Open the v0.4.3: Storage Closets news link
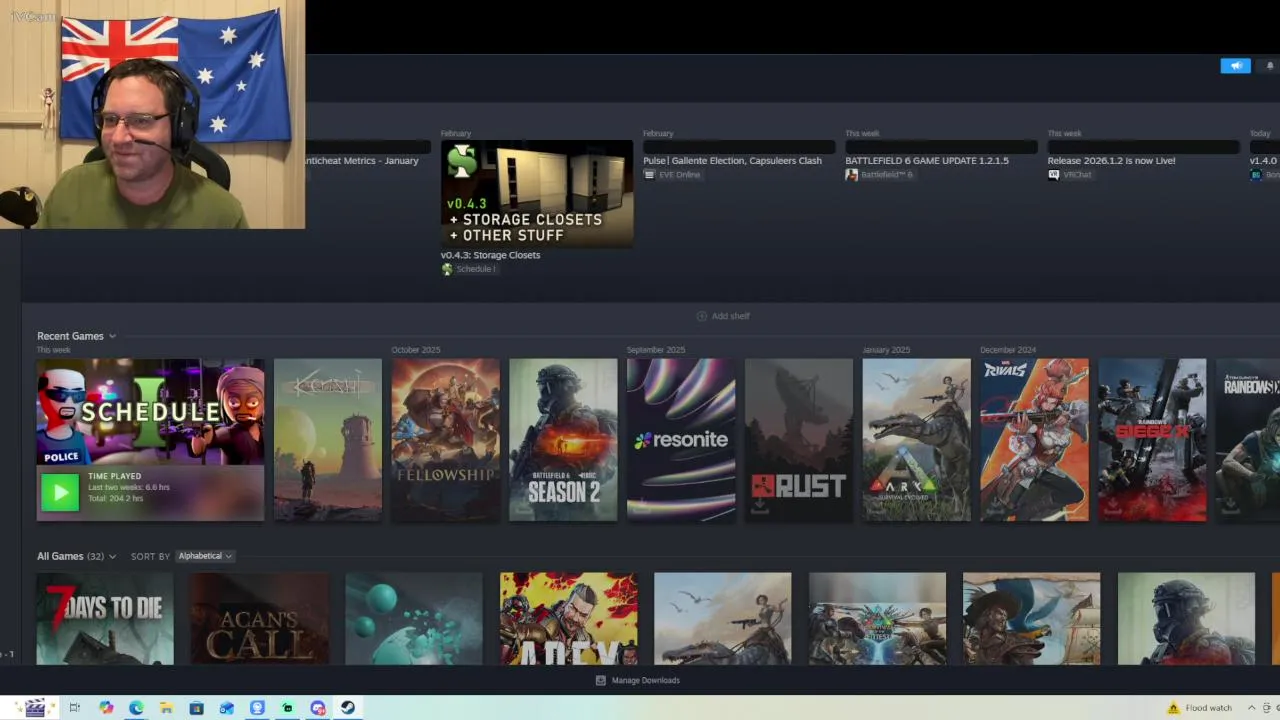This screenshot has height=720, width=1280. tap(490, 255)
